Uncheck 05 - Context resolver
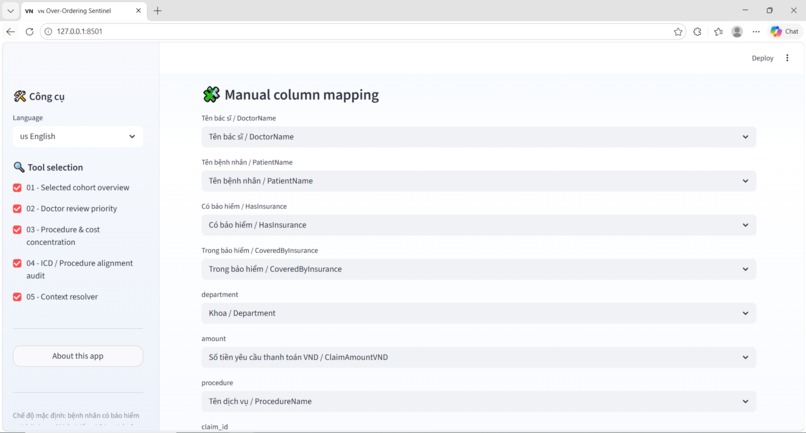Viewport: 806px width, 433px height. point(17,297)
